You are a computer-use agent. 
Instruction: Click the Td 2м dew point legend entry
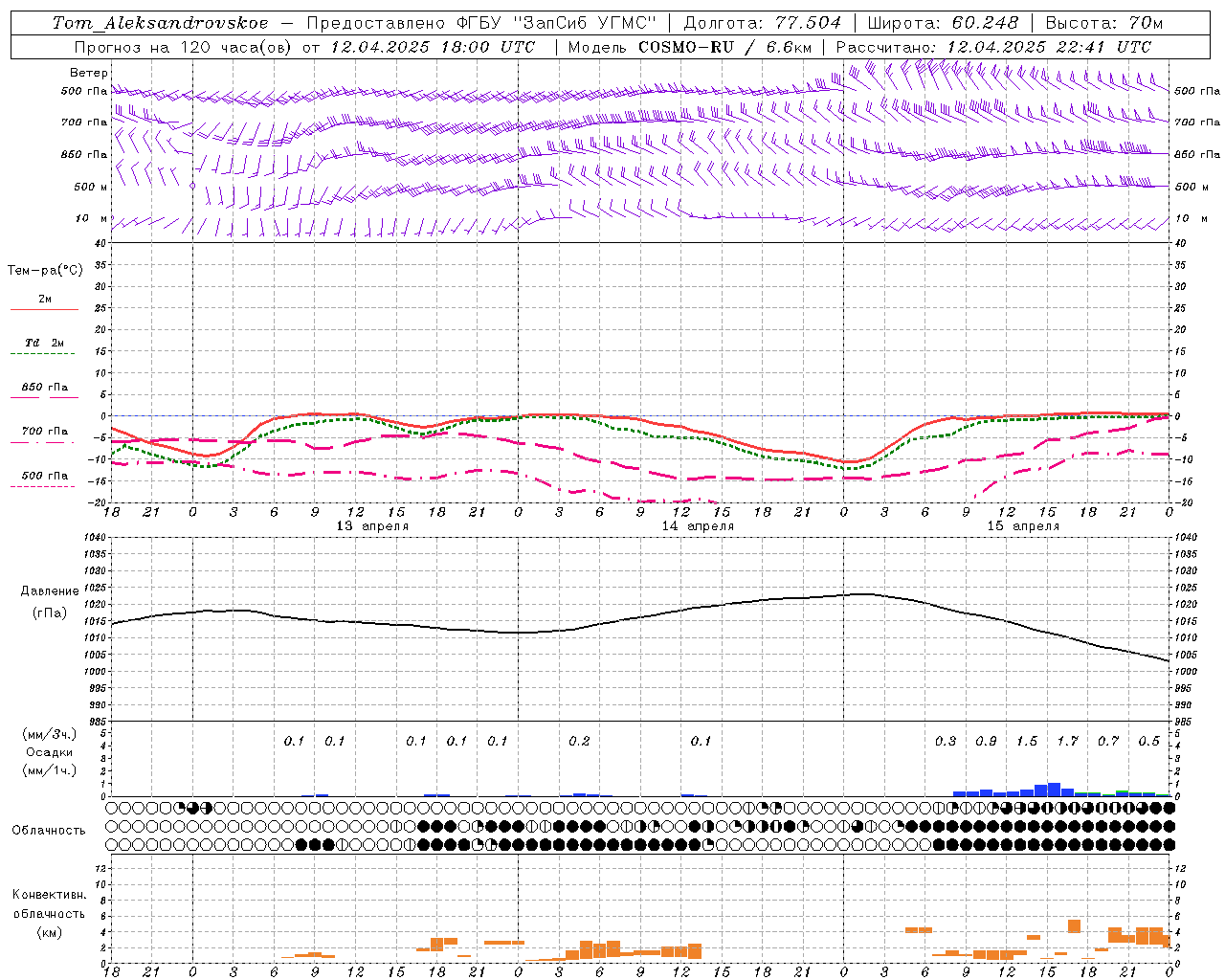pyautogui.click(x=44, y=343)
